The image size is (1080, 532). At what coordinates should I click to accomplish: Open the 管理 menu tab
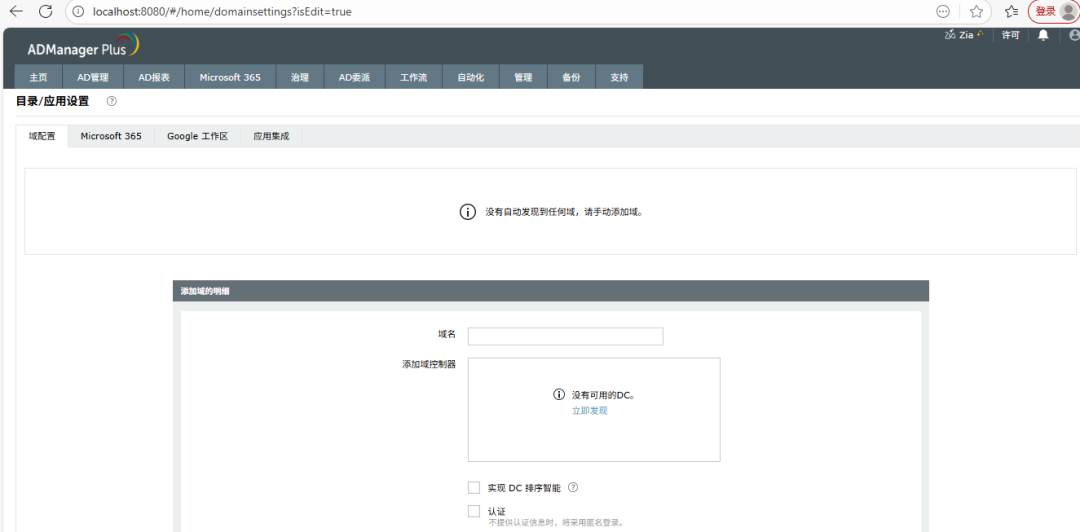point(523,77)
